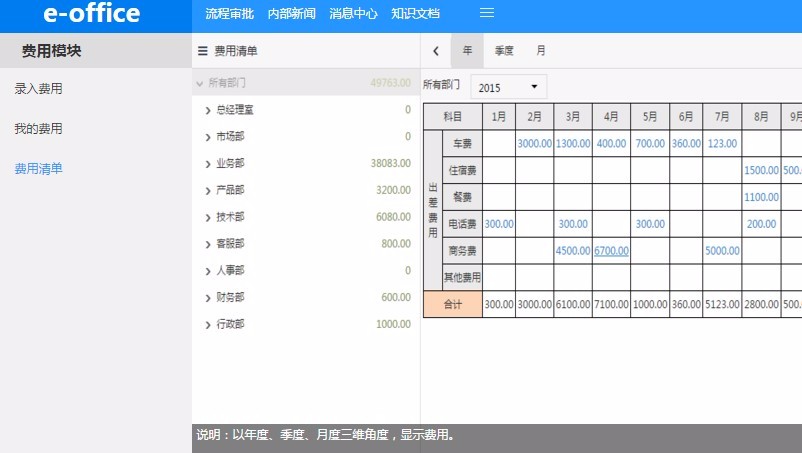The height and width of the screenshot is (453, 802).
Task: Expand the 财务部 department
Action: pos(208,298)
